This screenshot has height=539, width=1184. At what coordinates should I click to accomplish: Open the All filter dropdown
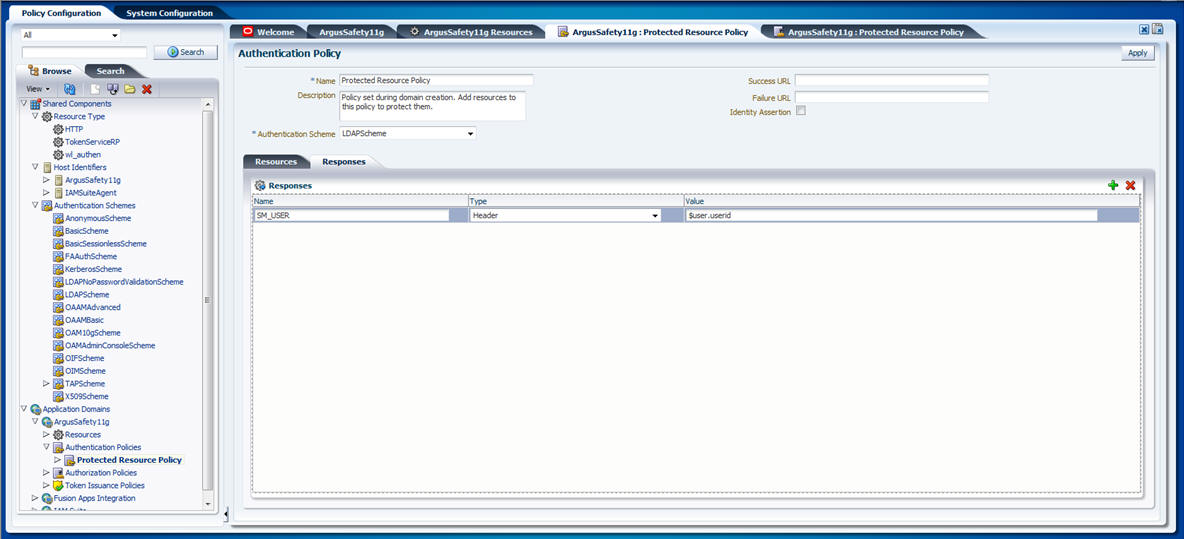(115, 35)
